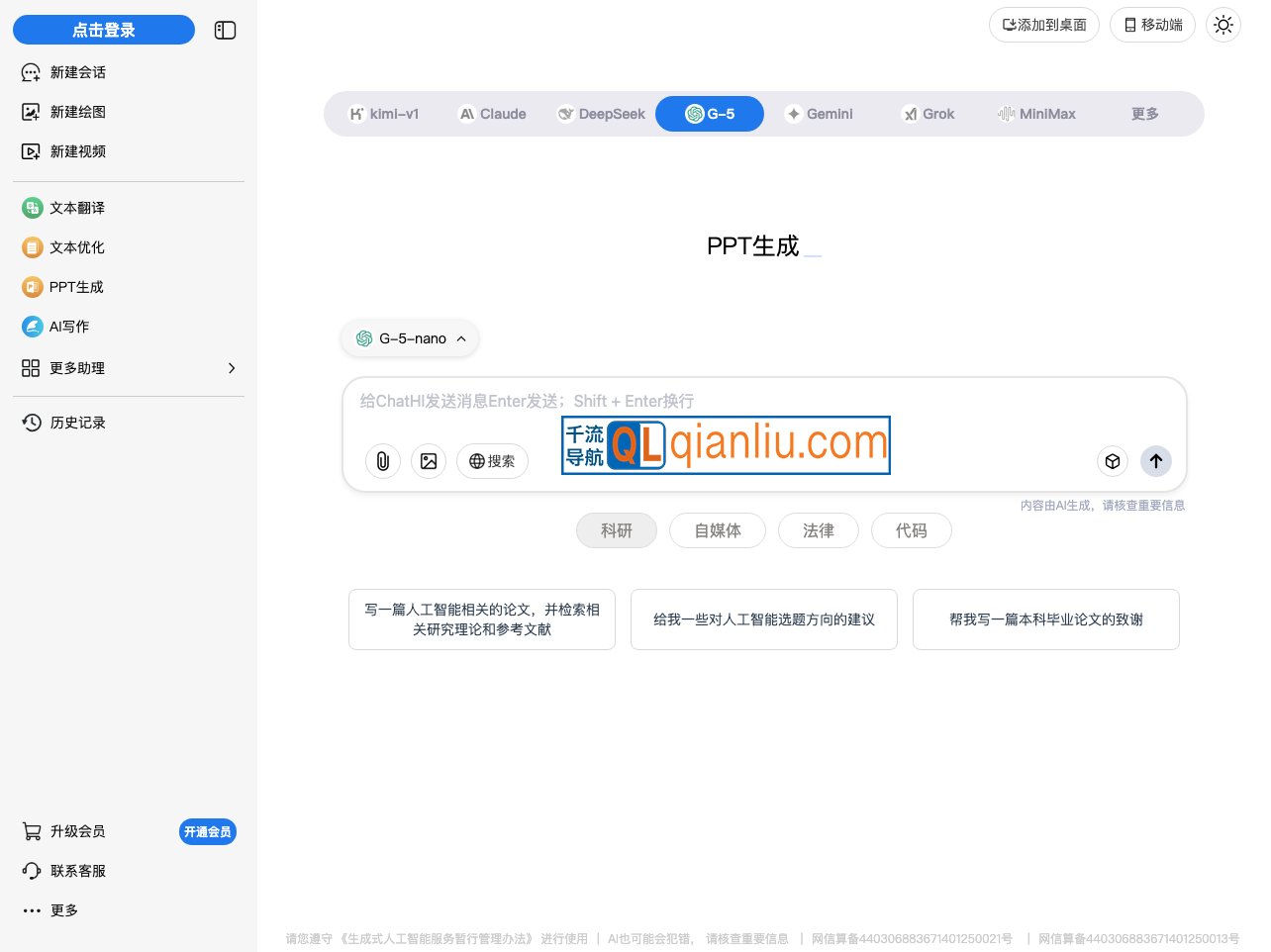This screenshot has height=952, width=1271.
Task: Toggle the light/dark theme sun icon
Action: pos(1223,25)
